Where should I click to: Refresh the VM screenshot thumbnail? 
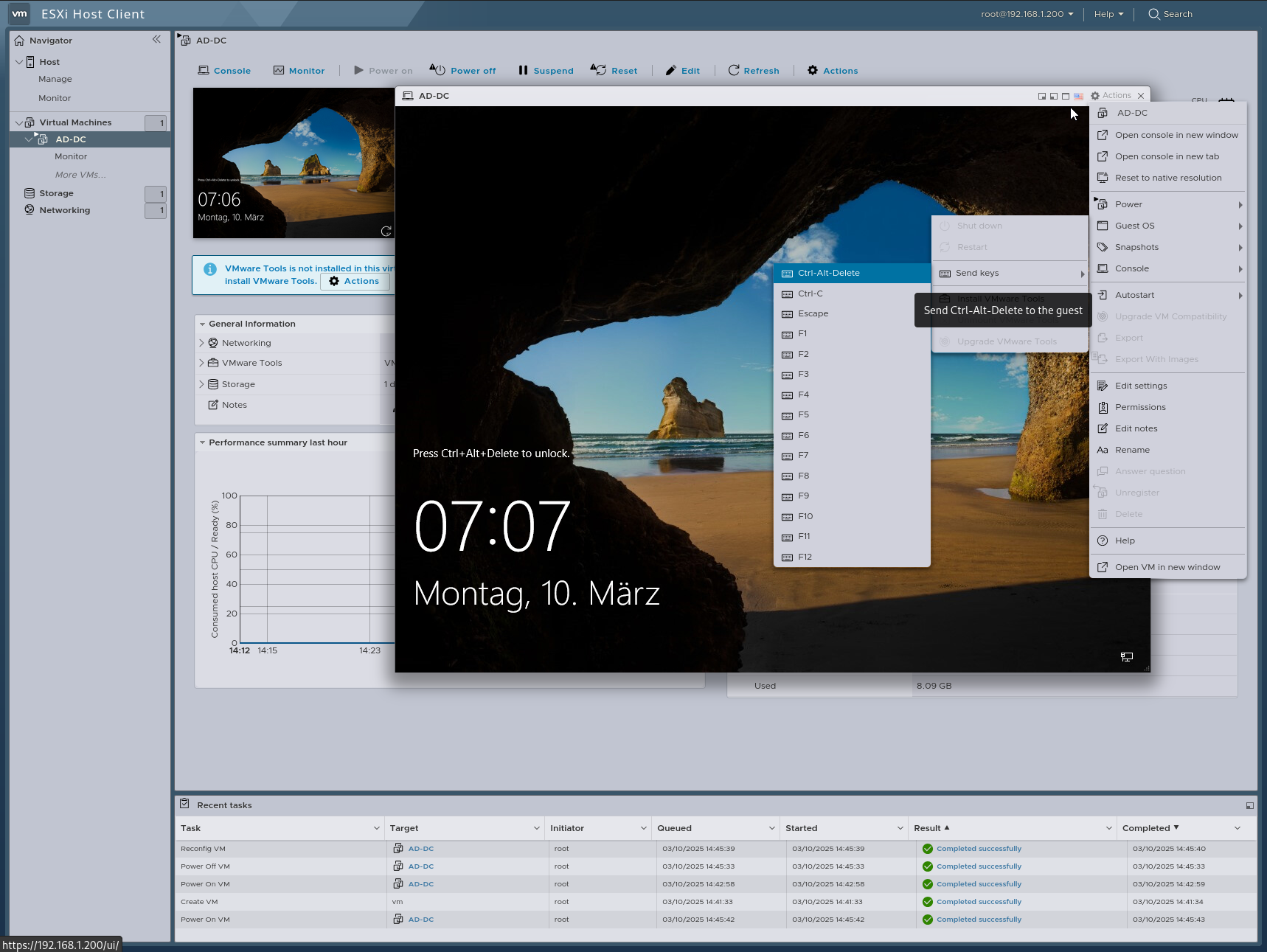(x=386, y=231)
